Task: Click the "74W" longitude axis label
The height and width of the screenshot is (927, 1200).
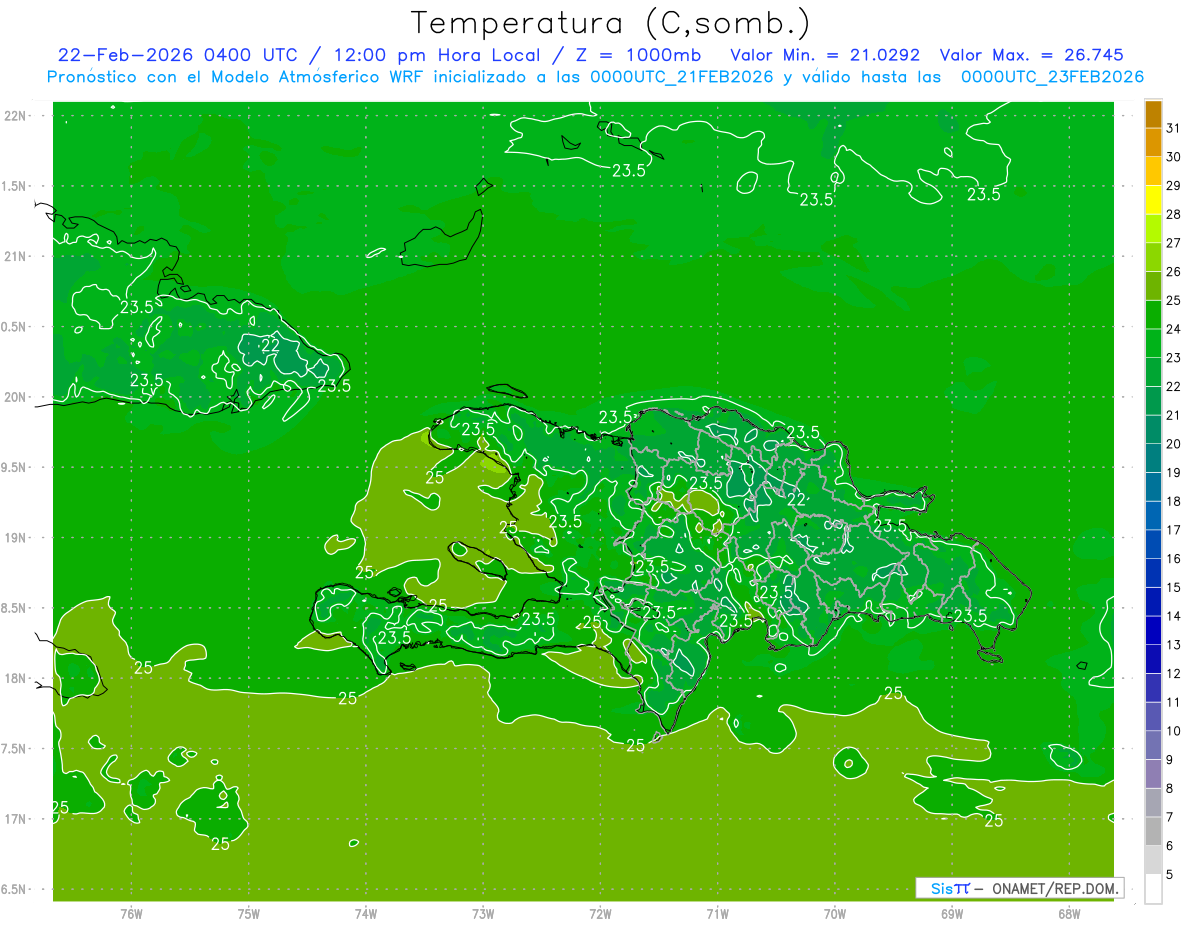Action: 366,913
